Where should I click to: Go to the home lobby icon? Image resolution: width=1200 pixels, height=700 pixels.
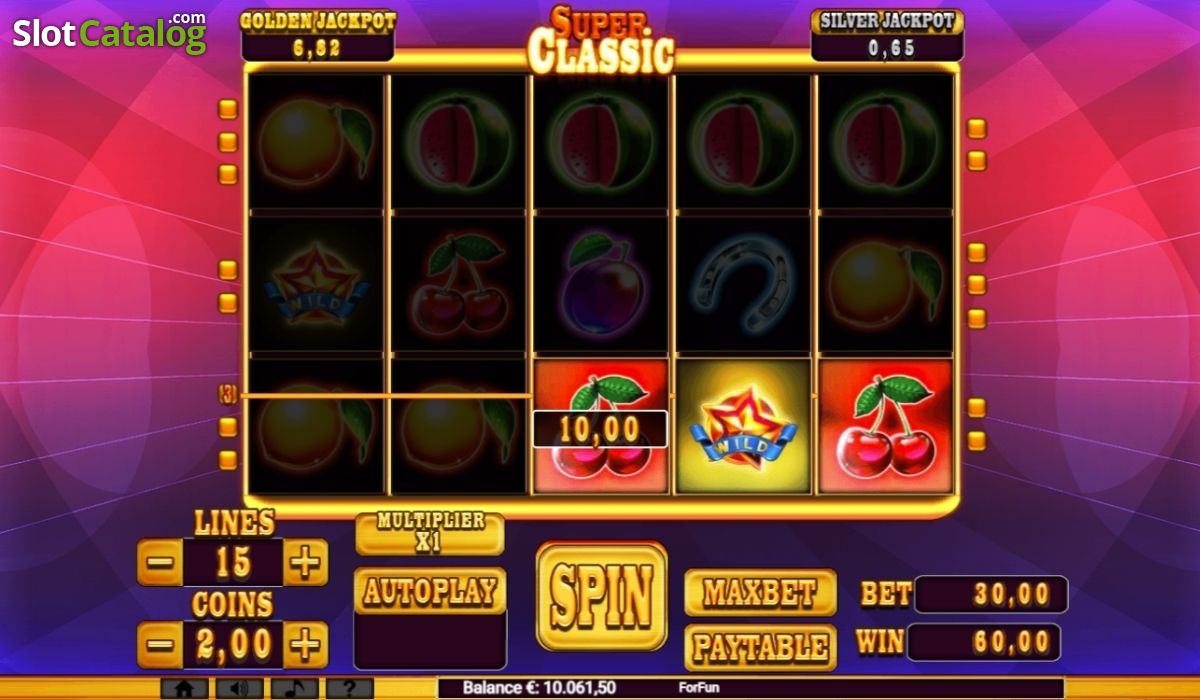(x=184, y=688)
